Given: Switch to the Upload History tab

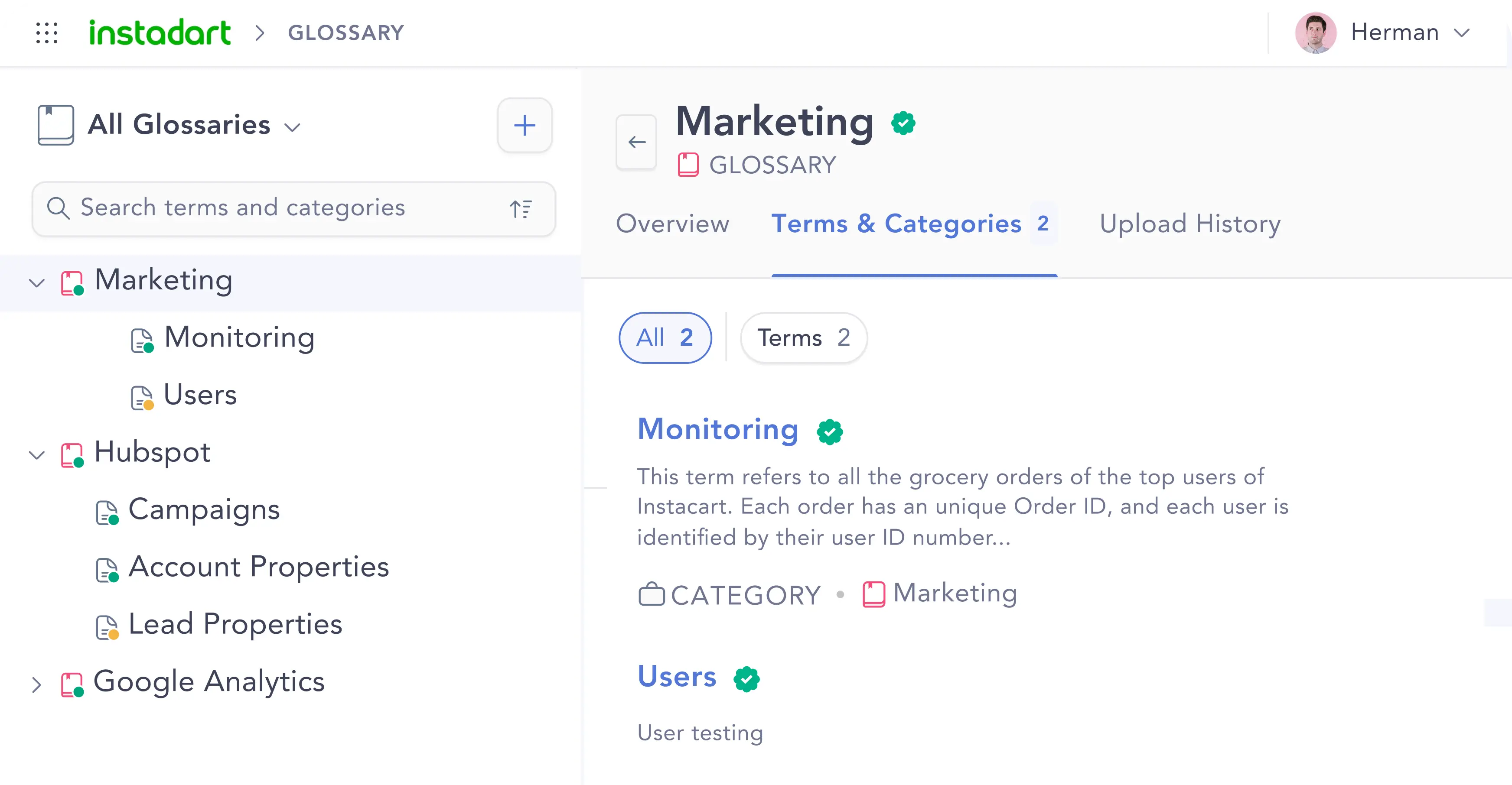Looking at the screenshot, I should tap(1190, 224).
